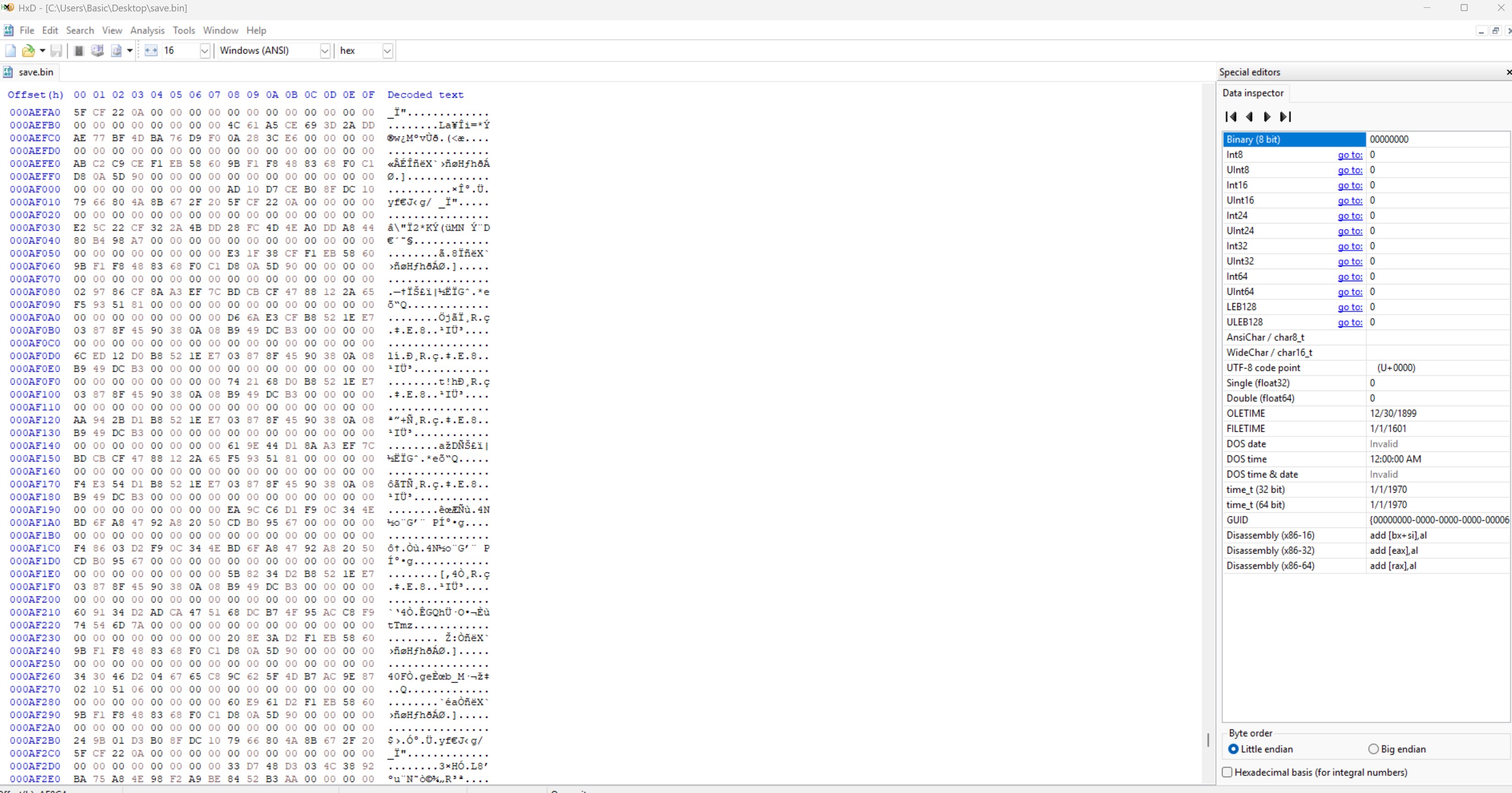1512x793 pixels.
Task: Click the ULEB128 go to link
Action: click(1350, 322)
